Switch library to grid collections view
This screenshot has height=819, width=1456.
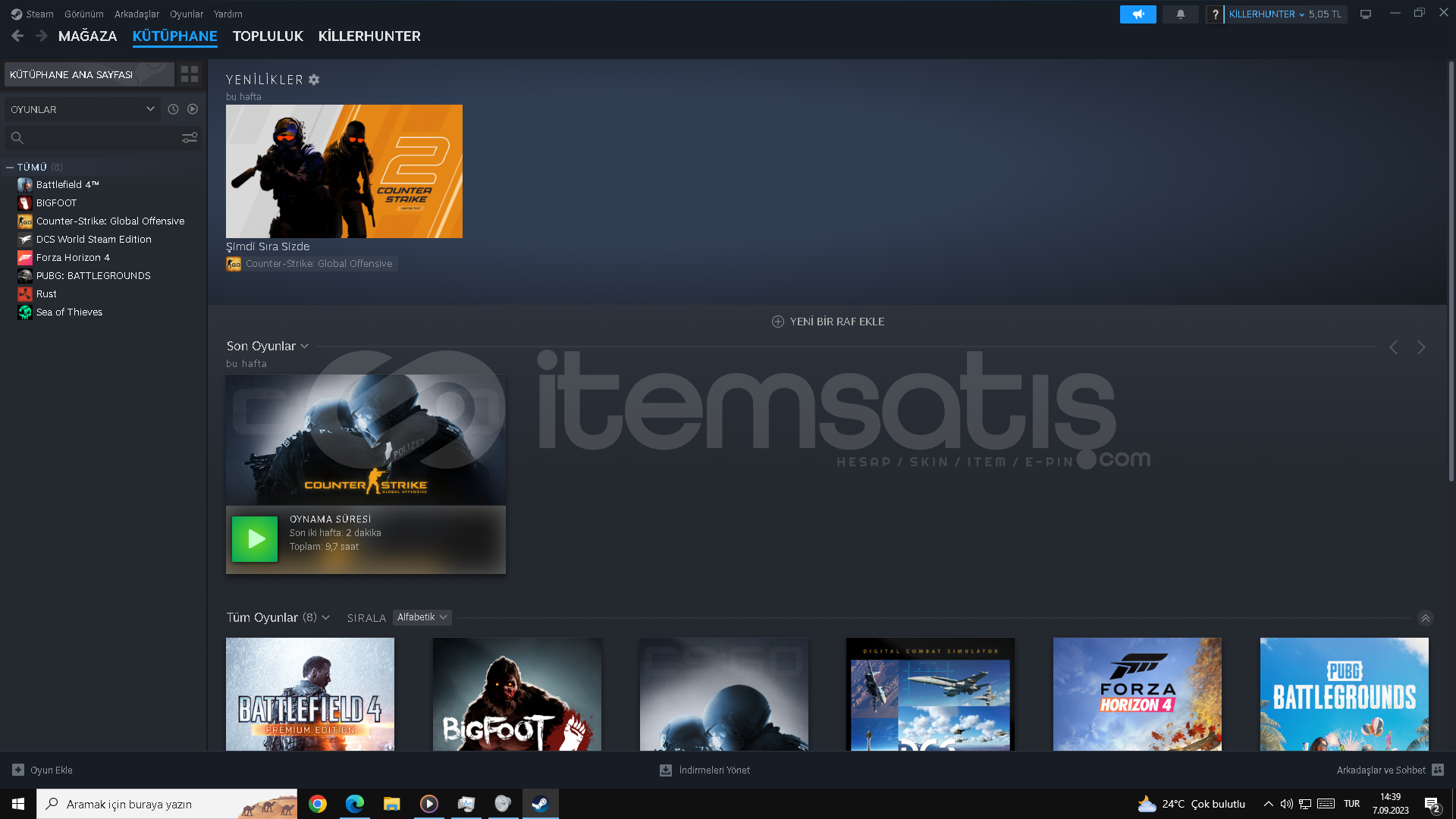pyautogui.click(x=190, y=74)
